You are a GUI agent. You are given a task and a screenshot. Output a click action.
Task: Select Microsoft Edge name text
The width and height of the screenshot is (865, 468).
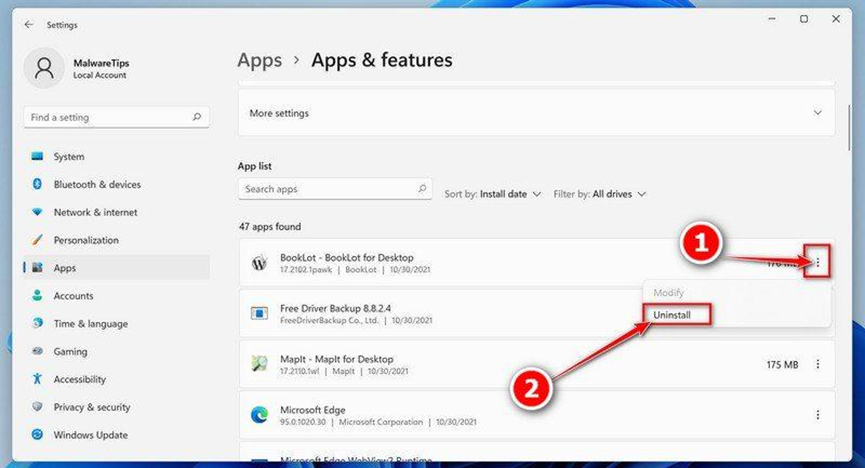[313, 410]
